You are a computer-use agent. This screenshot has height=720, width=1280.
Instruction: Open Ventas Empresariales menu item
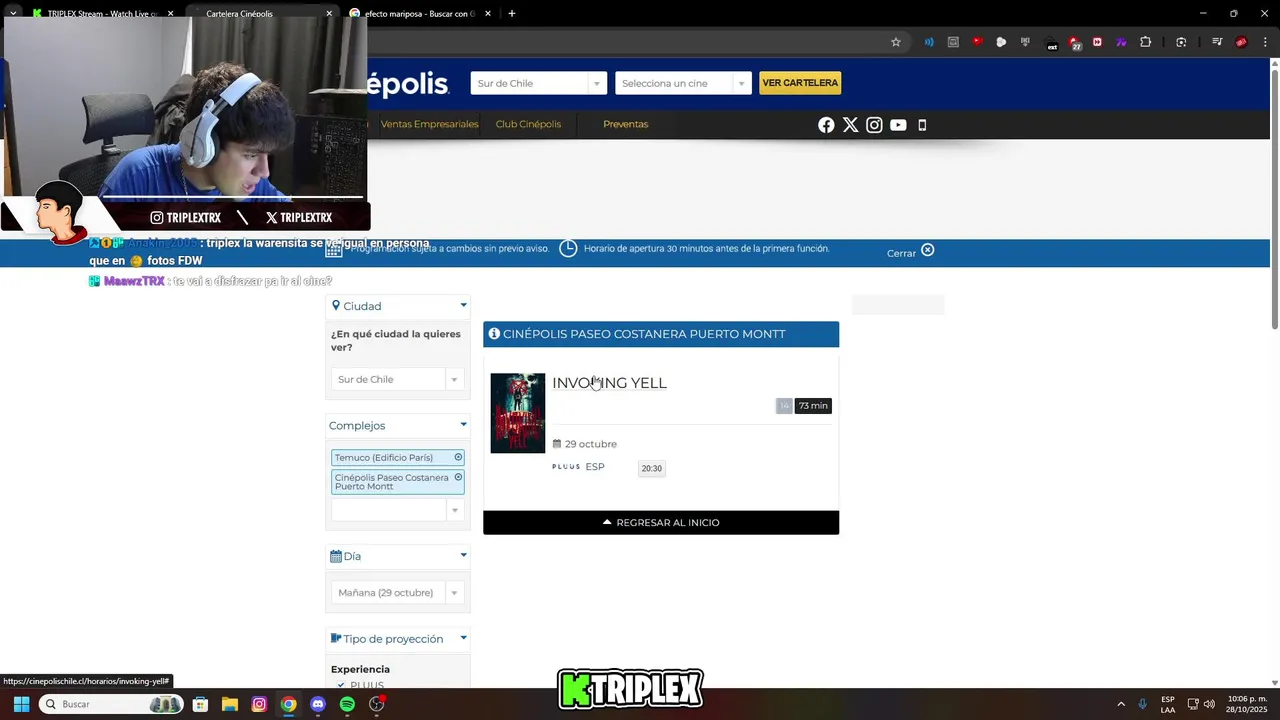tap(429, 124)
